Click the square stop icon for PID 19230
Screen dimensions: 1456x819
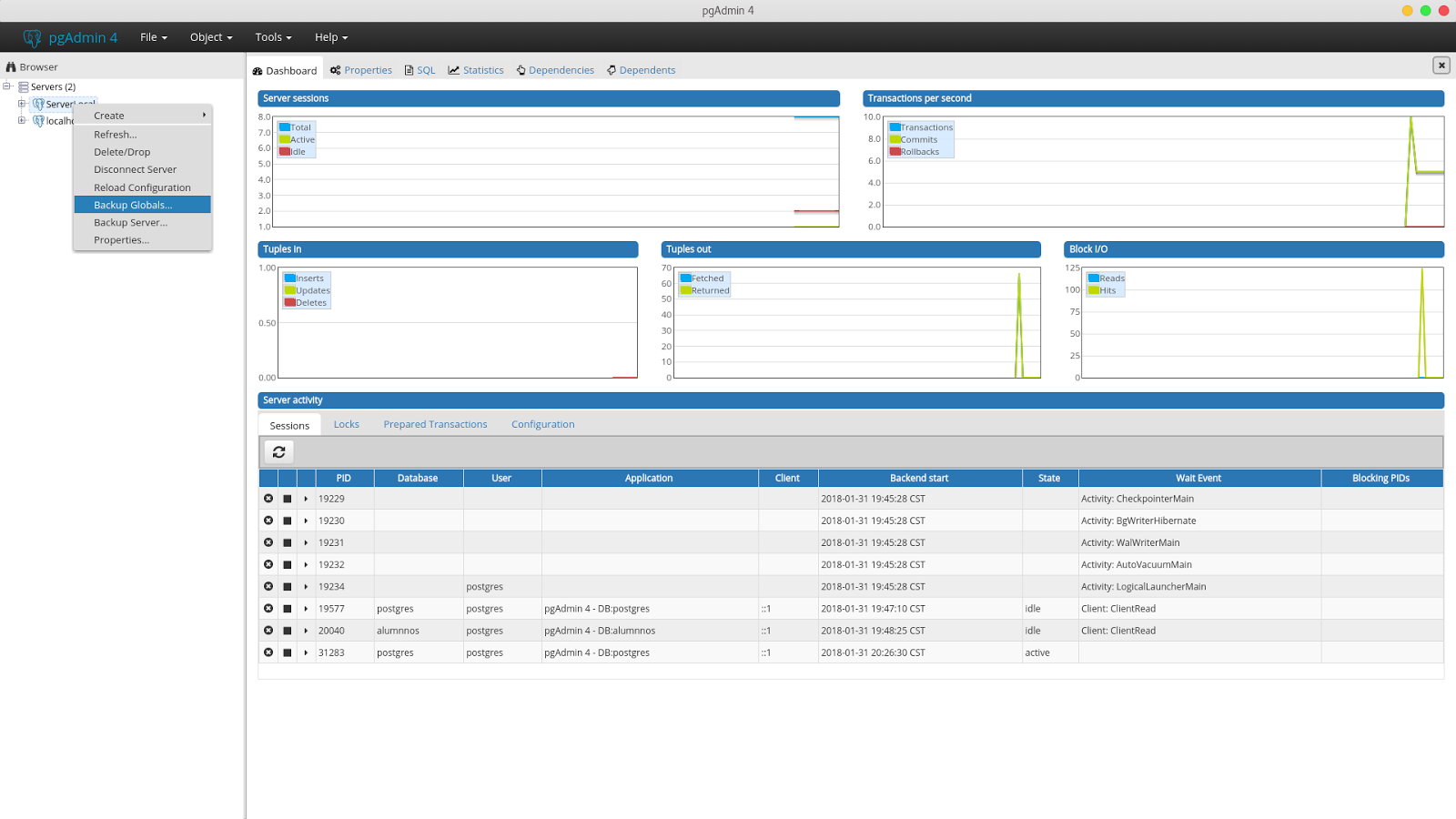click(x=288, y=521)
